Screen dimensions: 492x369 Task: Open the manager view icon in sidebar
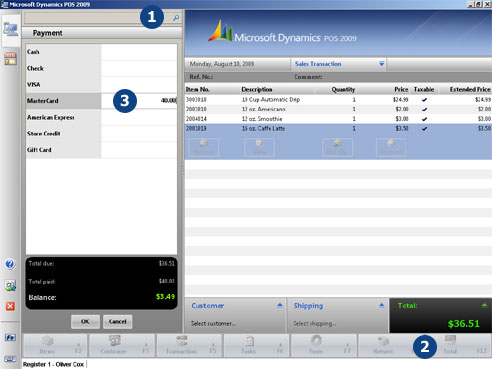coord(10,59)
